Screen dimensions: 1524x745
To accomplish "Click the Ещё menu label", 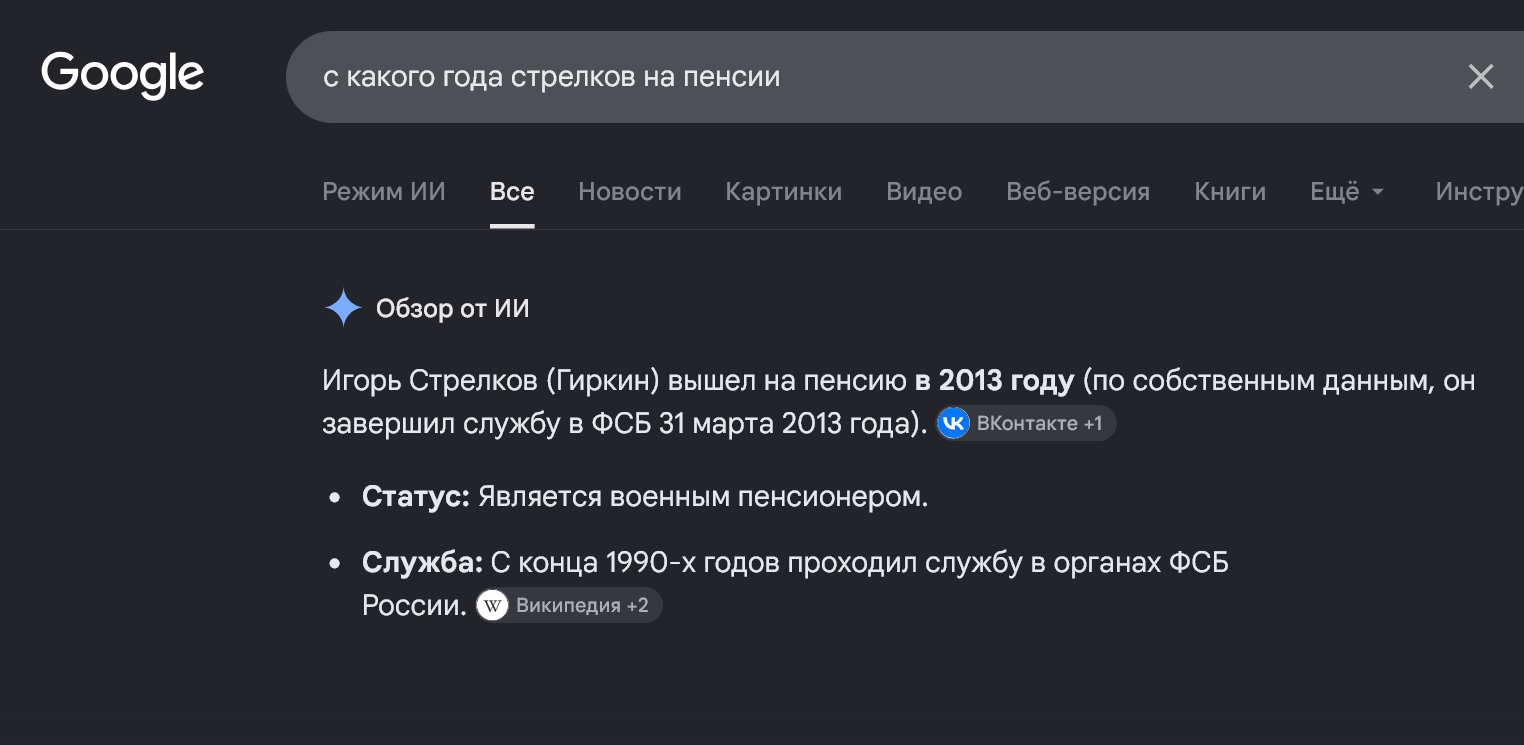I will point(1335,191).
